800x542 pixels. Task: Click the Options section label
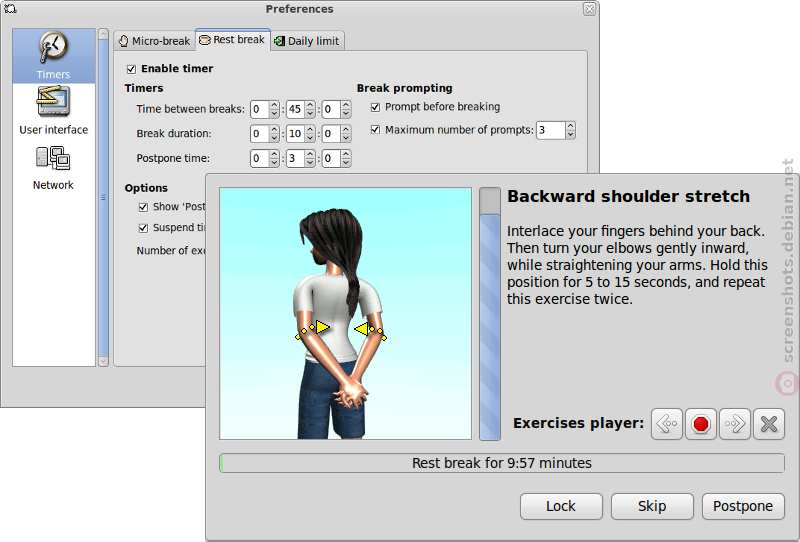click(146, 188)
